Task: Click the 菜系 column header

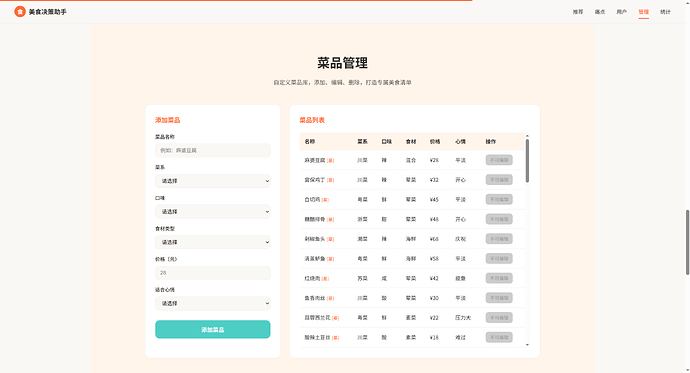Action: pos(362,142)
